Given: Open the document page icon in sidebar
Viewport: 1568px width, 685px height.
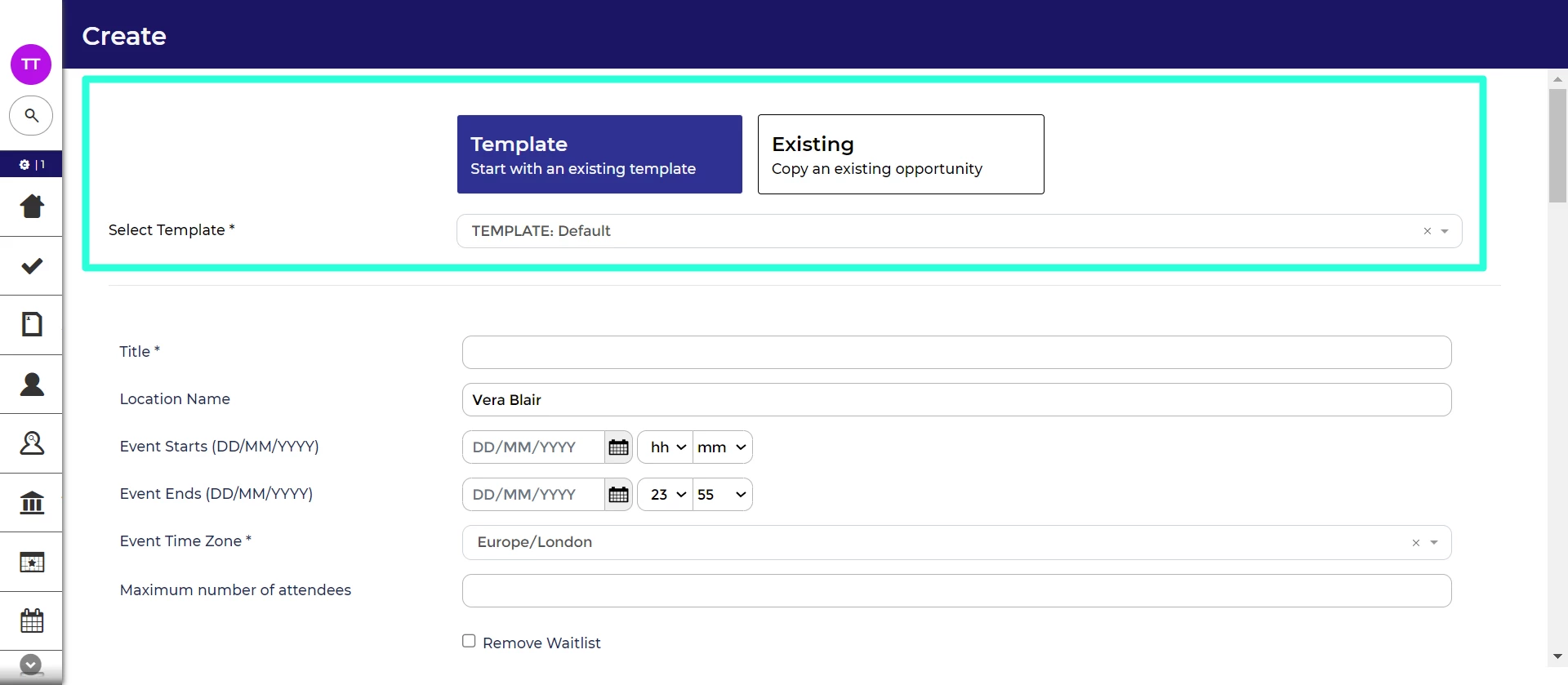Looking at the screenshot, I should click(32, 324).
